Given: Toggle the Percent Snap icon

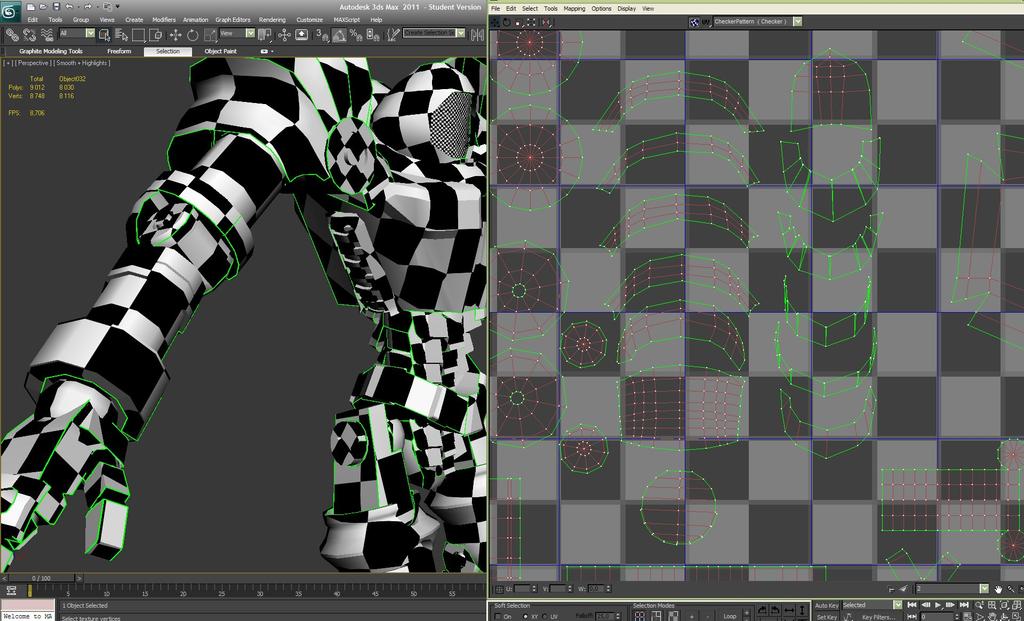Looking at the screenshot, I should point(356,35).
